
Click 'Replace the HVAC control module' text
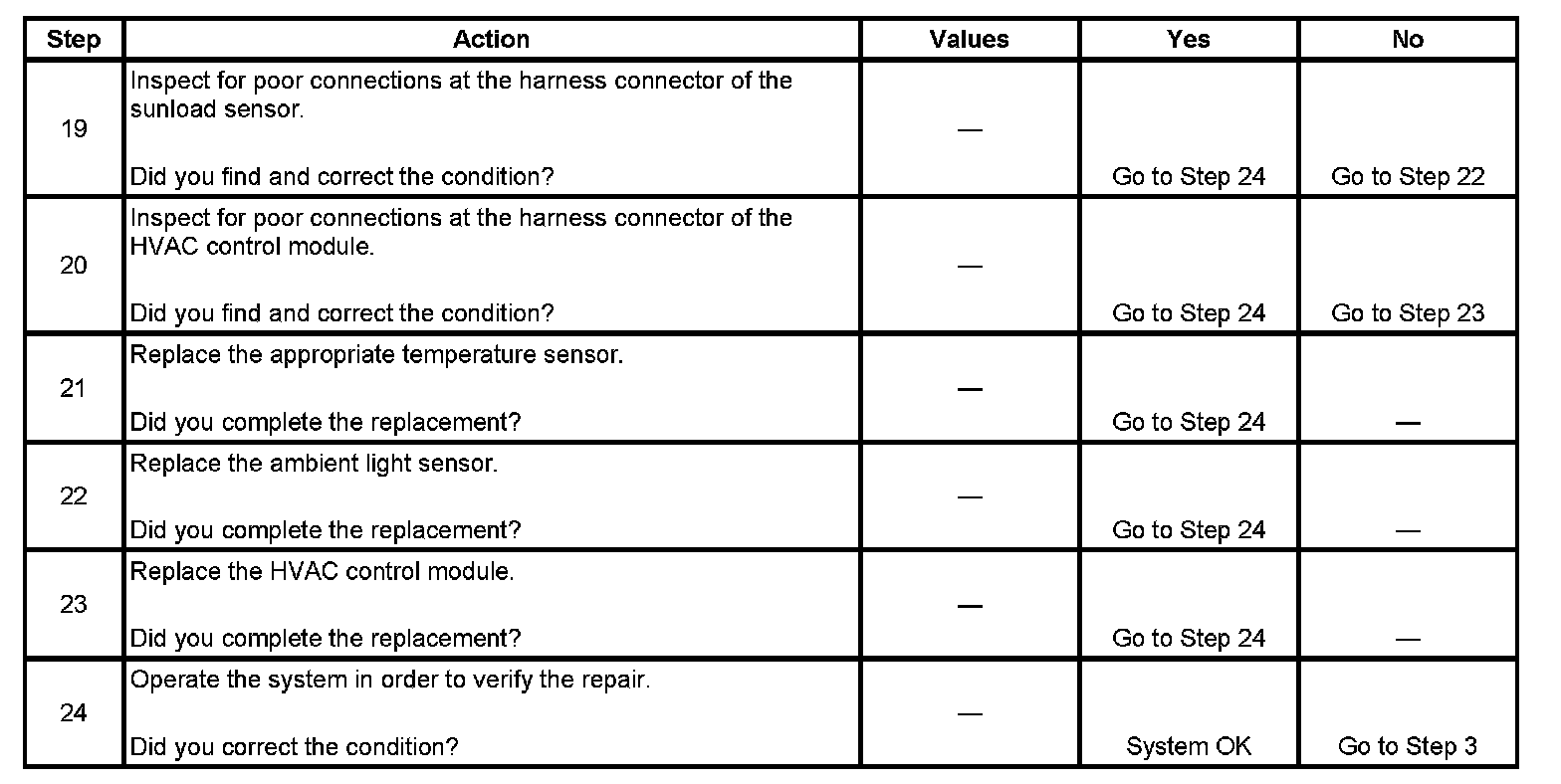coord(323,573)
